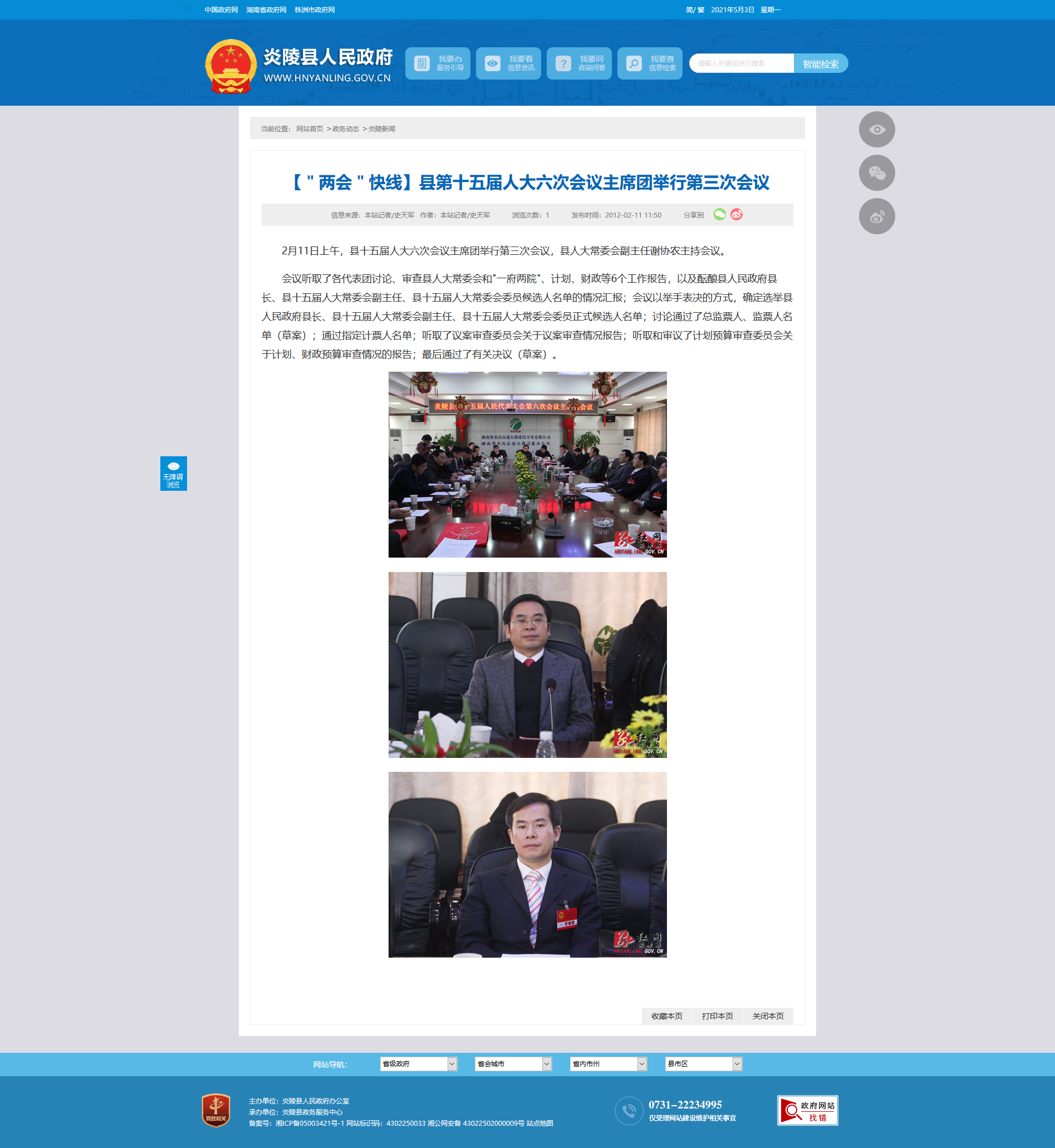Screen dimensions: 1055x1148
Task: Toggle 无障碍浏览 accessibility mode
Action: 174,474
